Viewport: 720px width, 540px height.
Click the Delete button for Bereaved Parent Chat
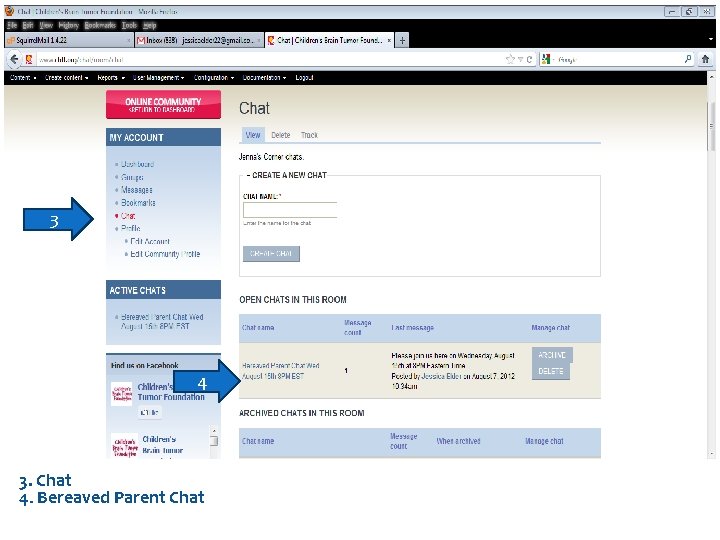[x=551, y=371]
